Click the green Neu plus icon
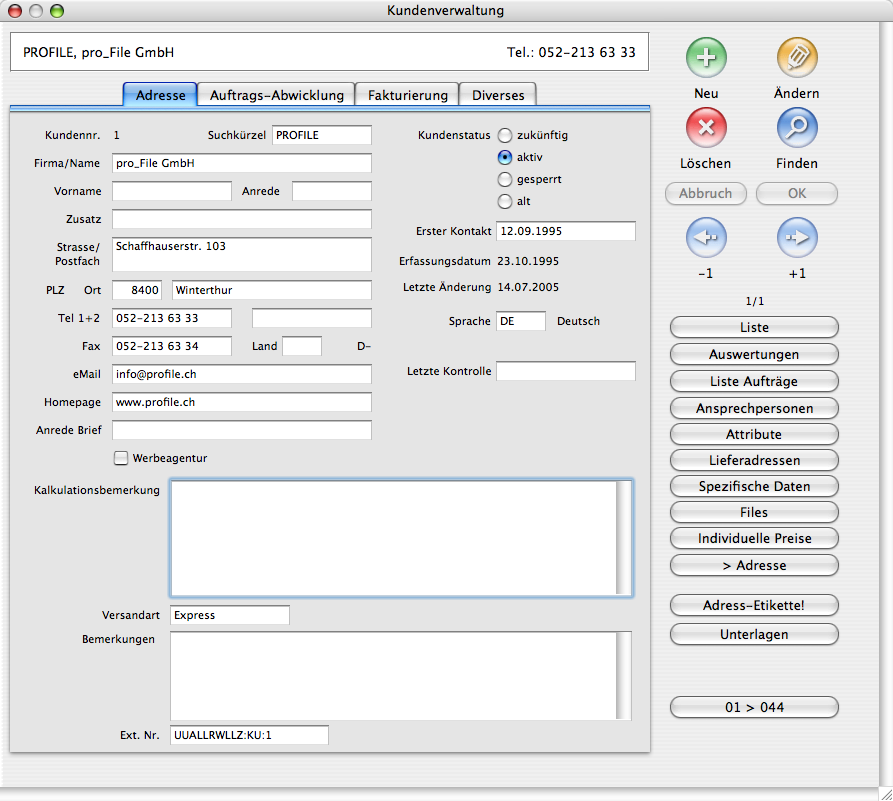 click(x=706, y=58)
